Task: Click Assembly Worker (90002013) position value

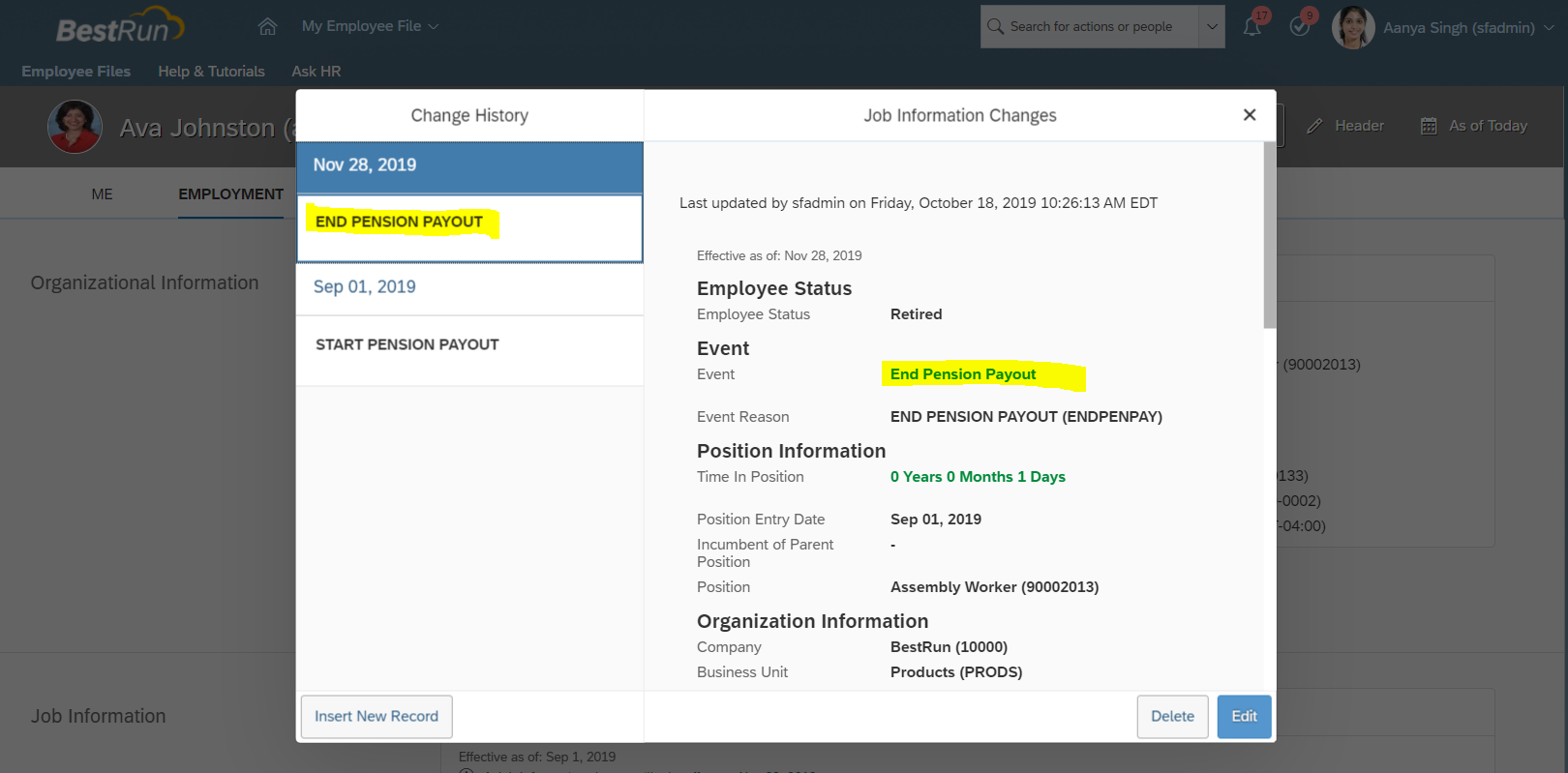Action: 994,587
